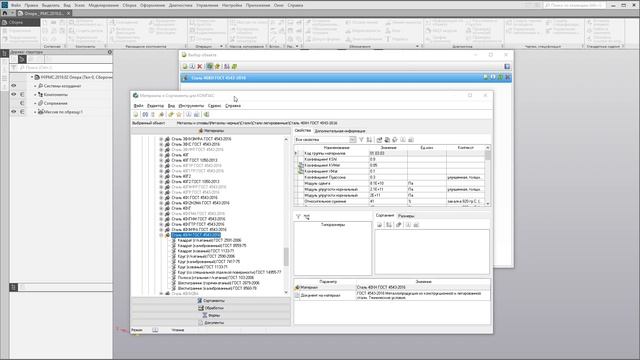640x360 pixels.
Task: Open the Обработки section button
Action: [x=211, y=308]
